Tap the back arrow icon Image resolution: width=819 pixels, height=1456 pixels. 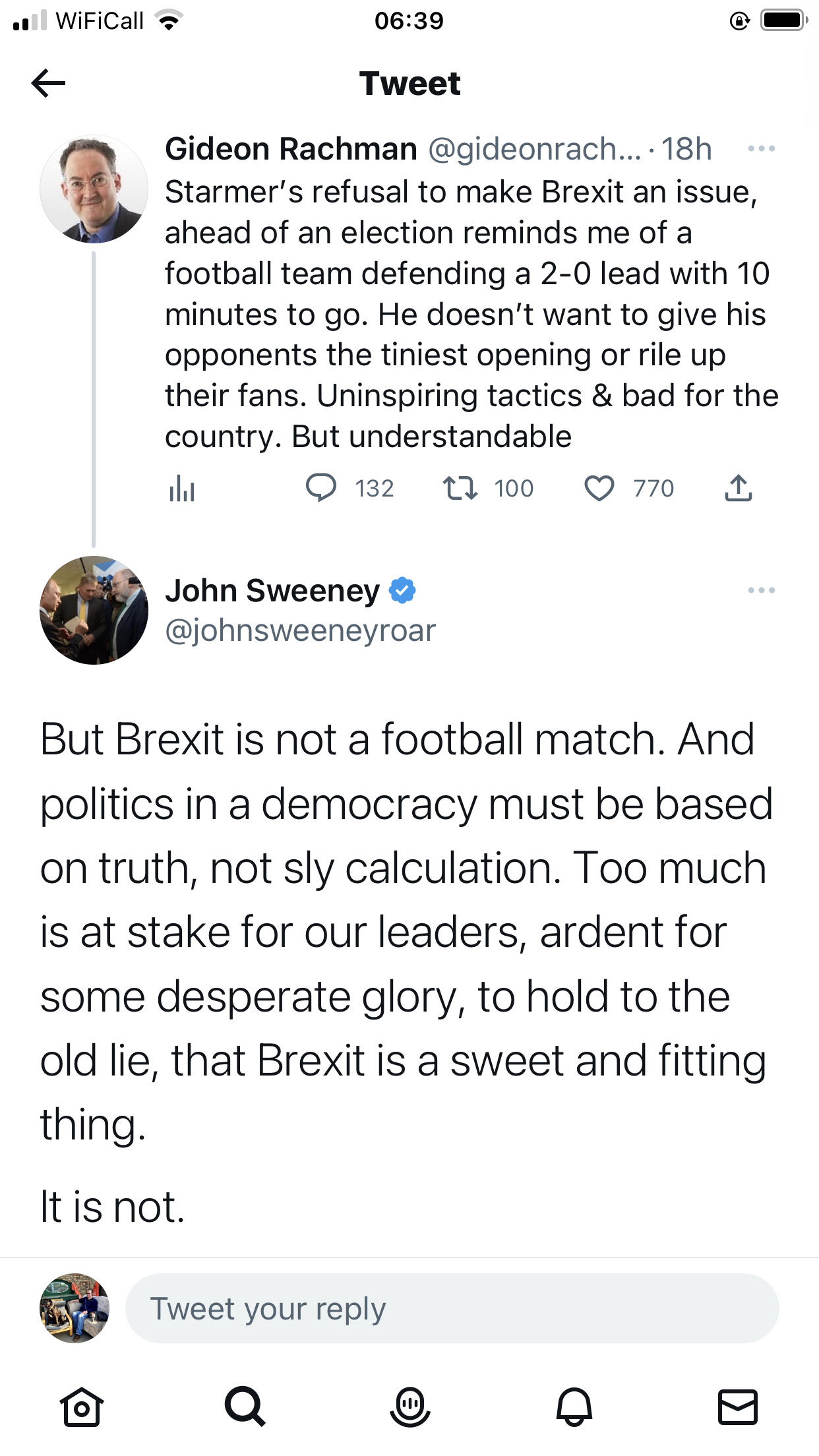click(x=48, y=83)
